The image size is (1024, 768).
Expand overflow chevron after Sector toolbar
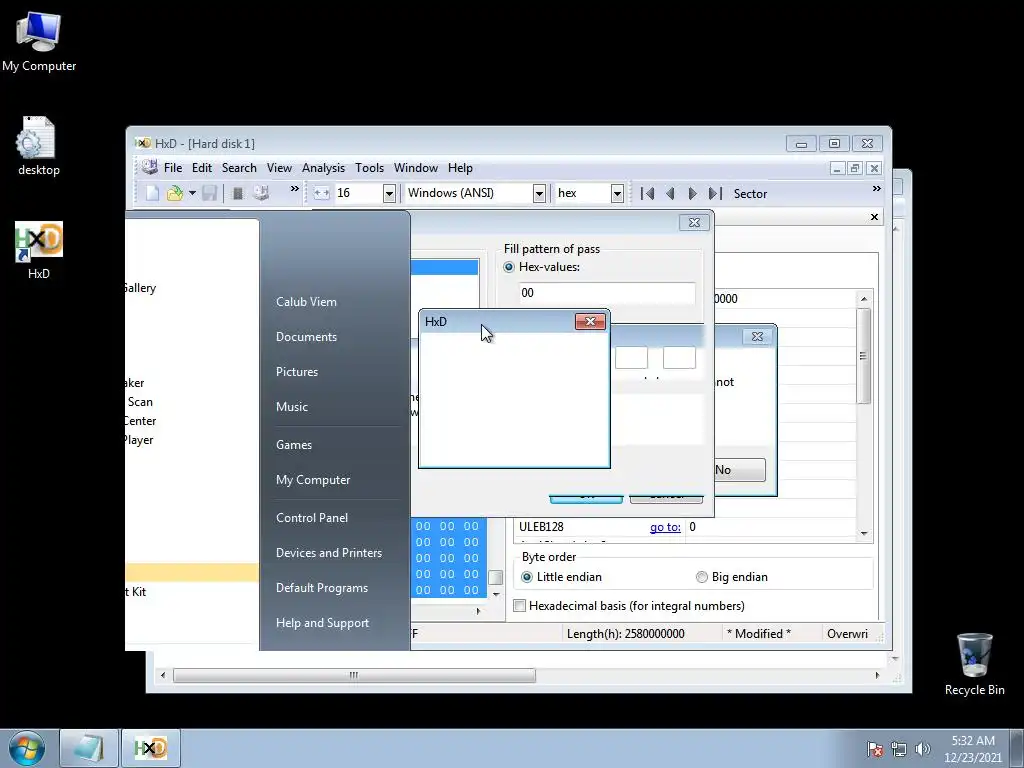tap(876, 189)
